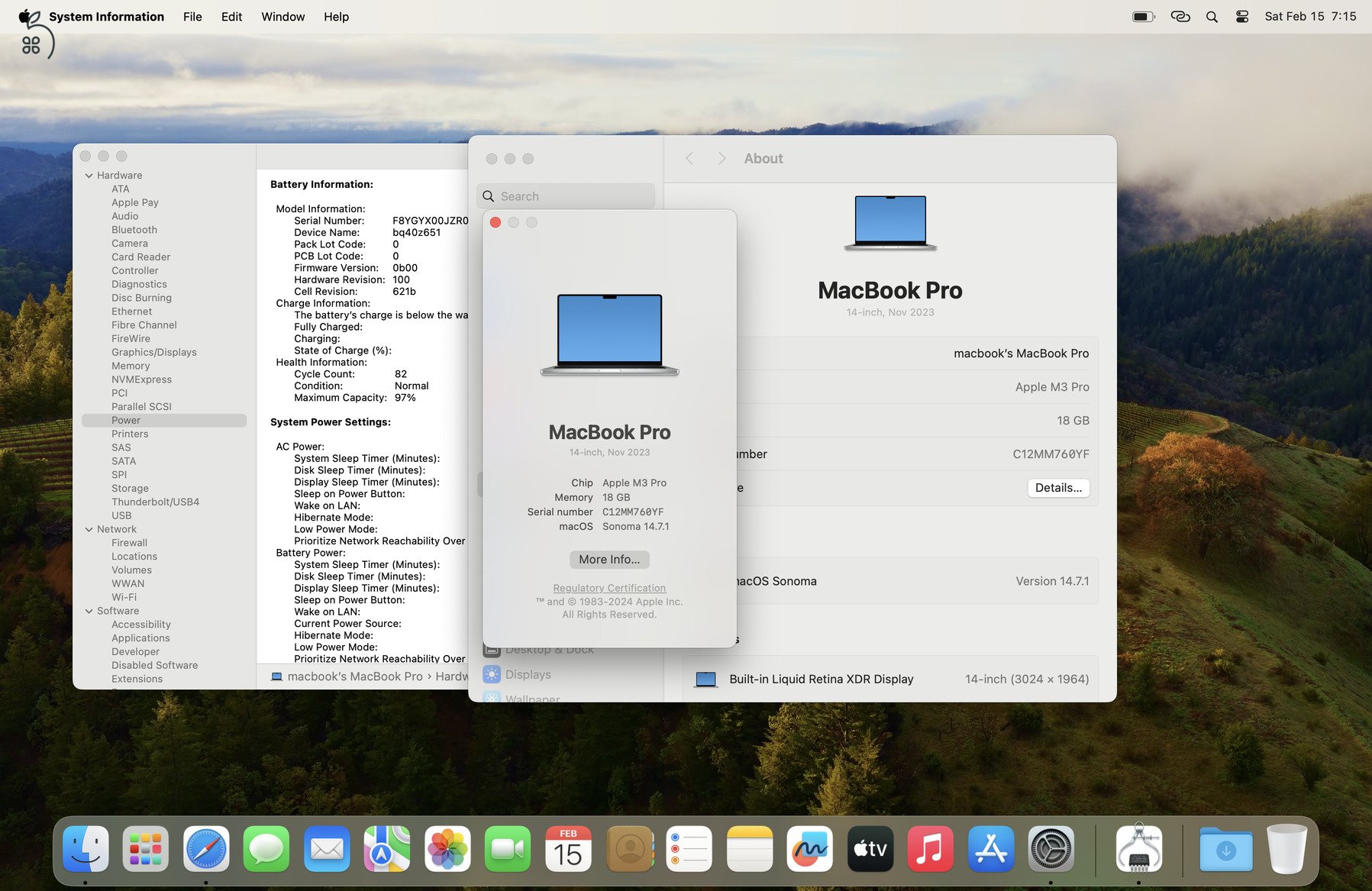Select Camera in the Hardware list
Image resolution: width=1372 pixels, height=891 pixels.
(x=130, y=244)
